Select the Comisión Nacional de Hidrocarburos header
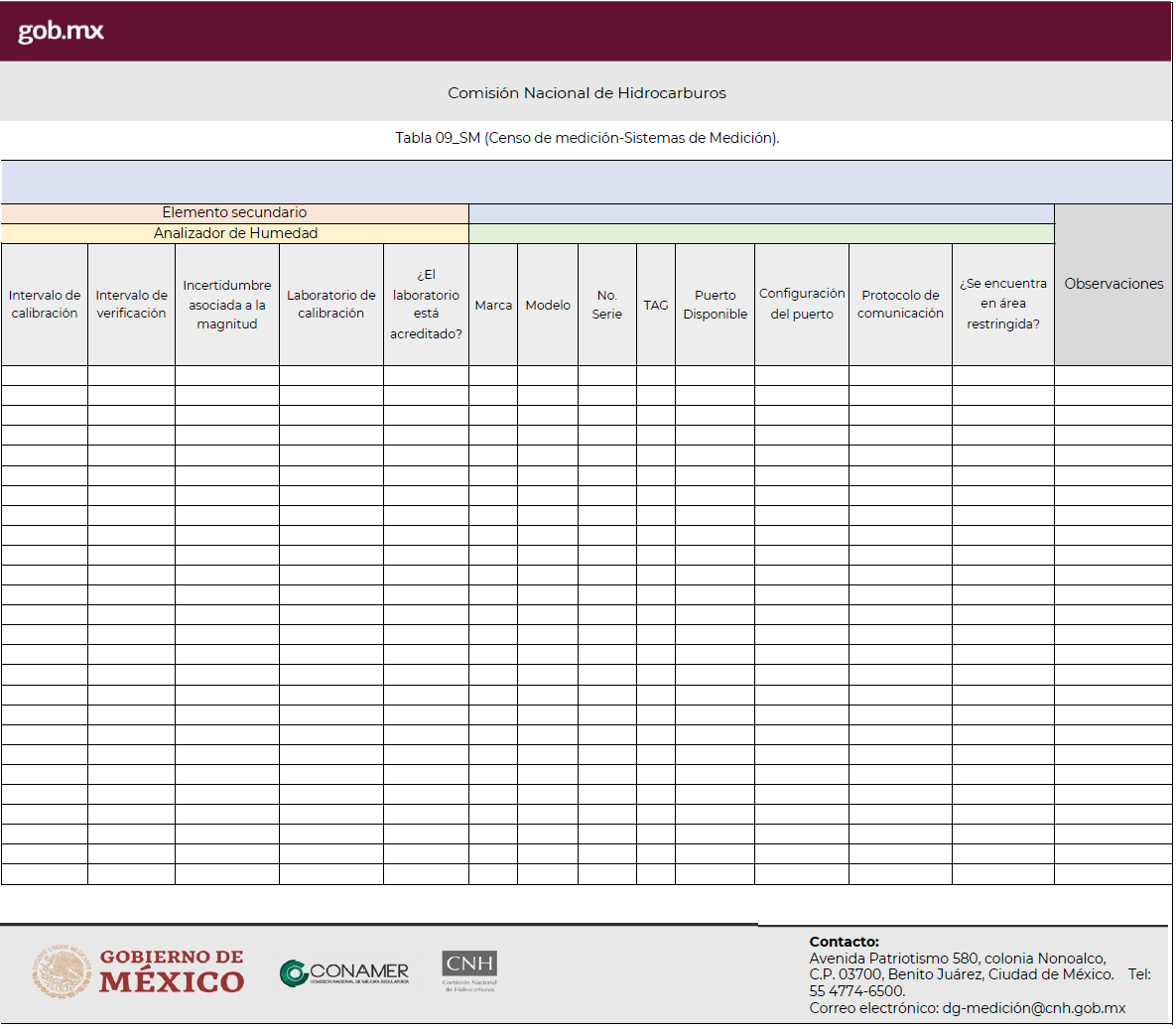 (x=587, y=92)
